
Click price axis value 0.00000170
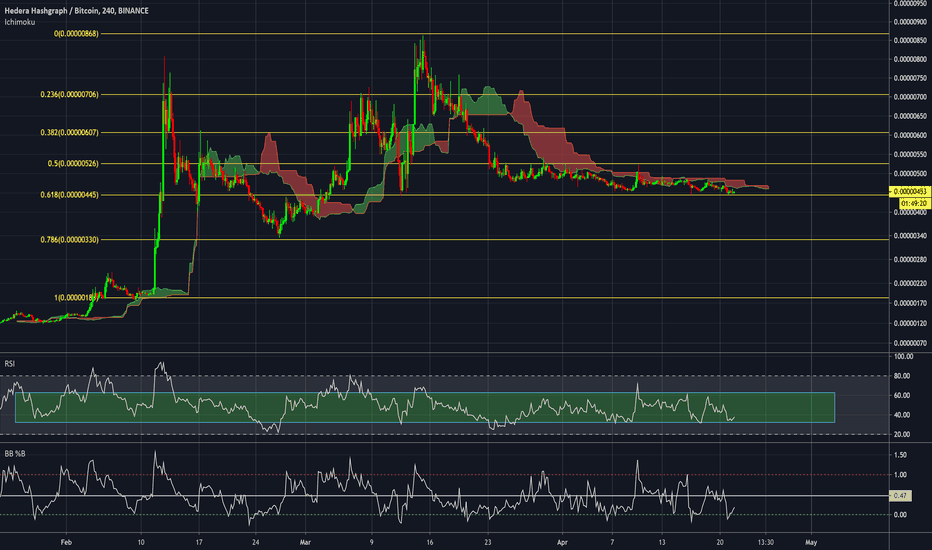pos(909,303)
